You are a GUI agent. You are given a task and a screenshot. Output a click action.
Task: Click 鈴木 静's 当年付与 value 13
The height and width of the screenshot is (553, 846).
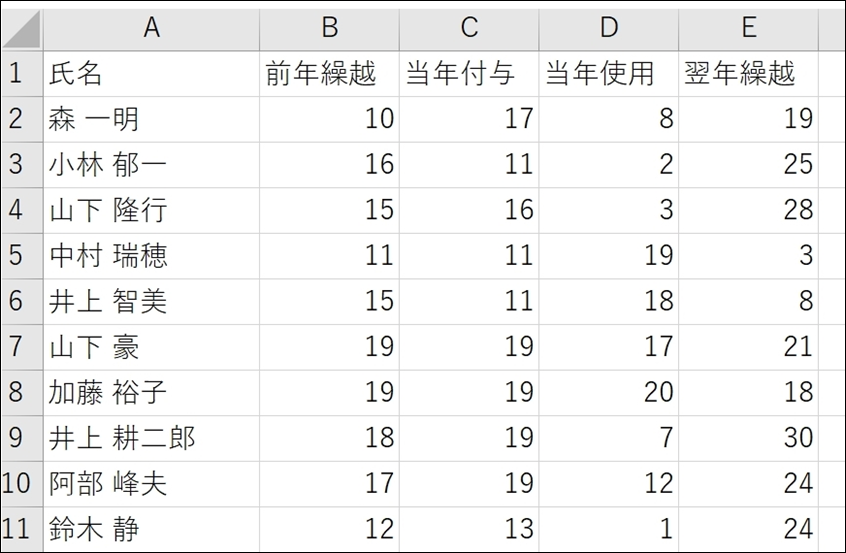pyautogui.click(x=469, y=528)
